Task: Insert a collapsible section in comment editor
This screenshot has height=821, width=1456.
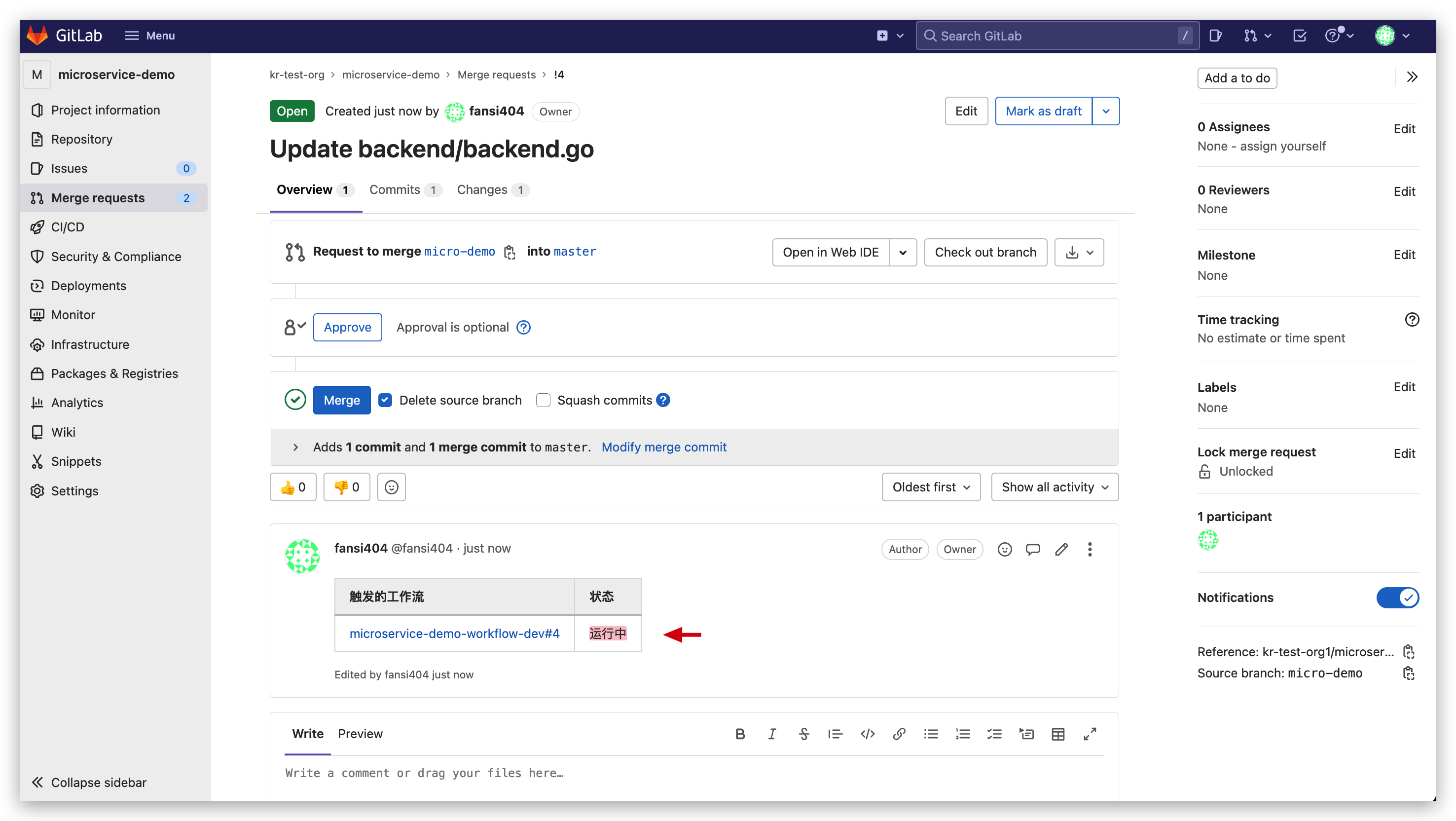Action: click(1026, 734)
